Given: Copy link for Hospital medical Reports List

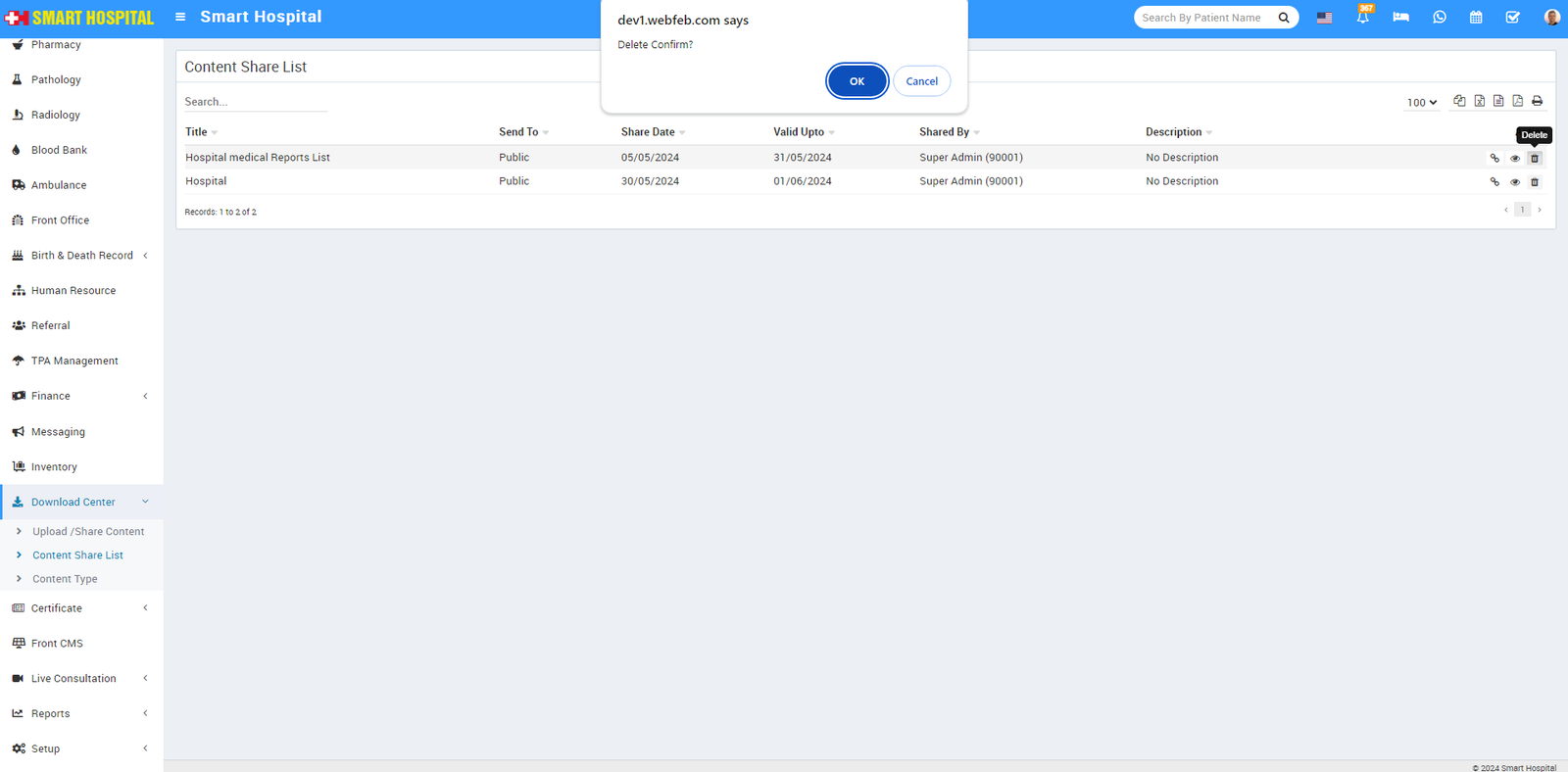Looking at the screenshot, I should coord(1494,159).
